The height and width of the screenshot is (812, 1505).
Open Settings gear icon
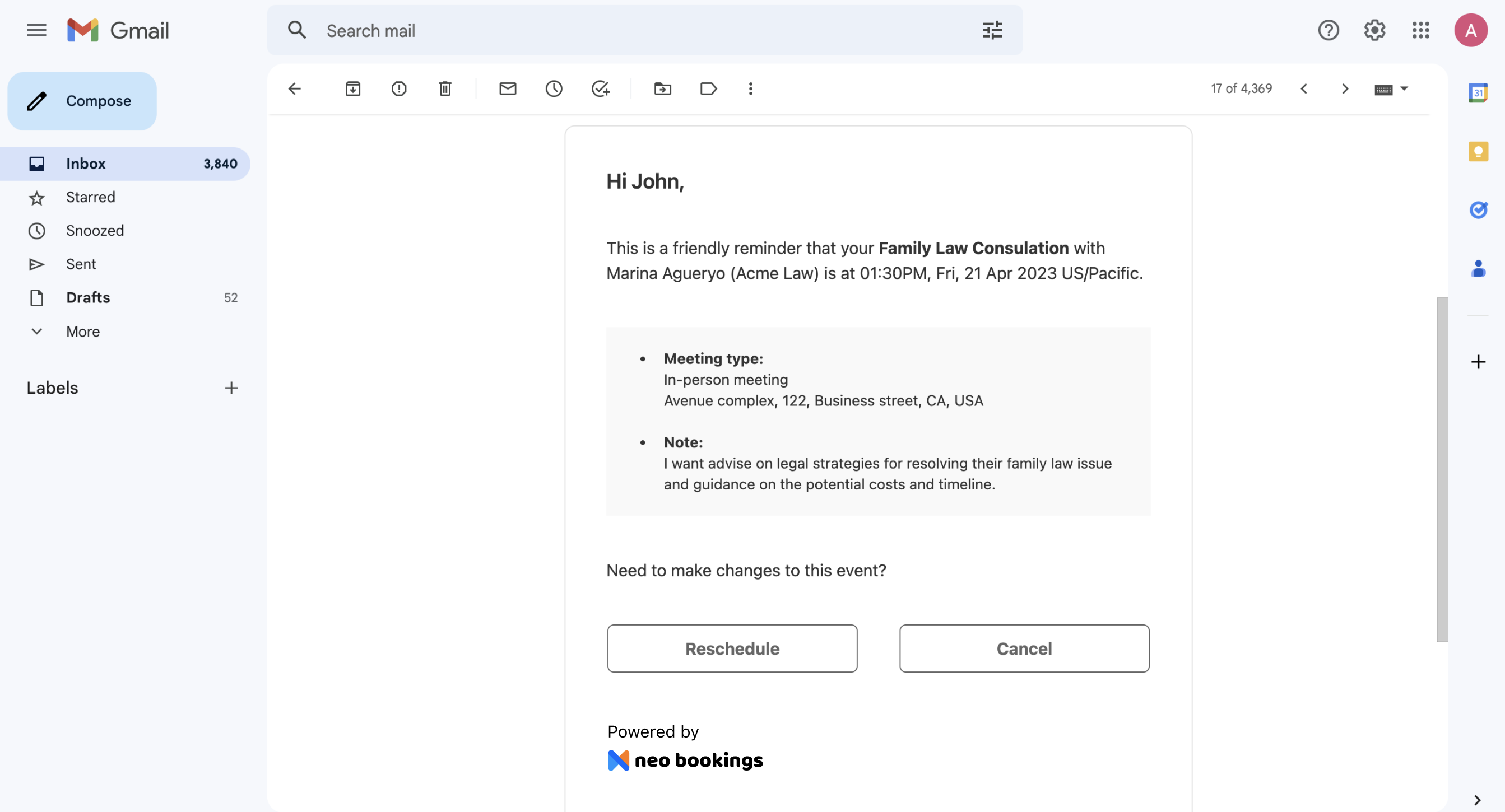(x=1374, y=30)
